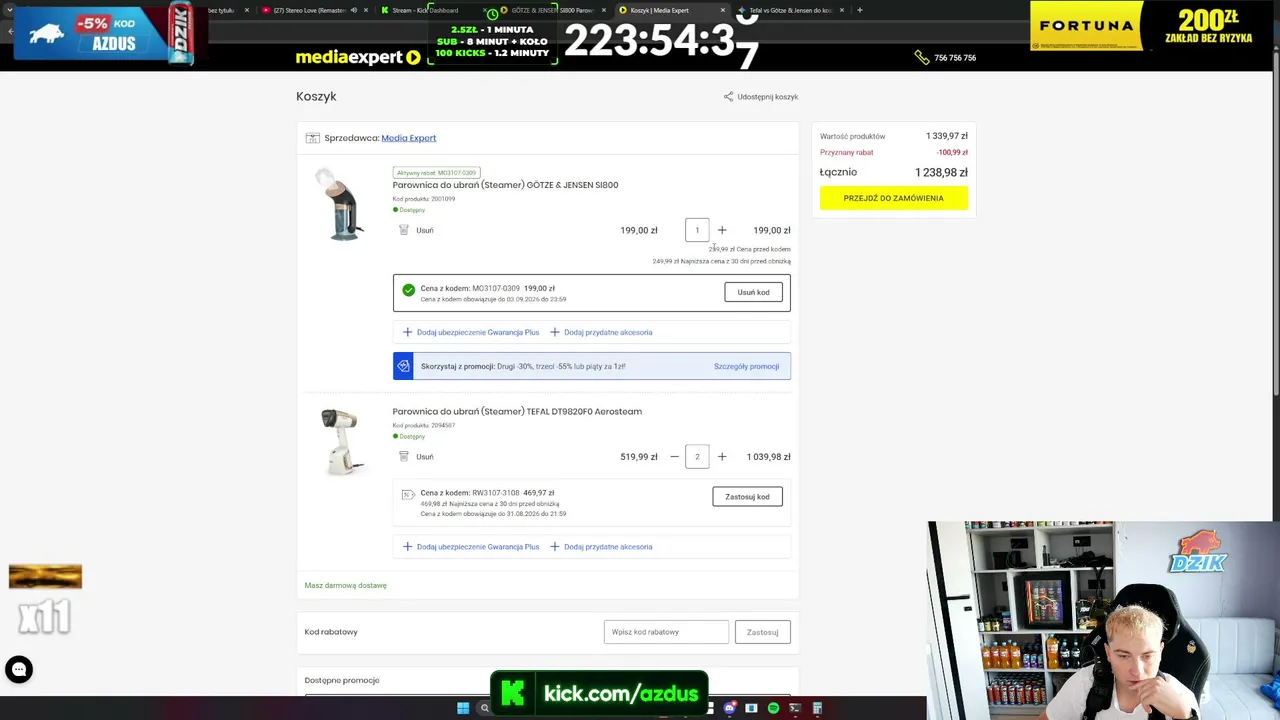The width and height of the screenshot is (1280, 720).
Task: Click the seller store icon beside Sprzedawca
Action: (313, 138)
